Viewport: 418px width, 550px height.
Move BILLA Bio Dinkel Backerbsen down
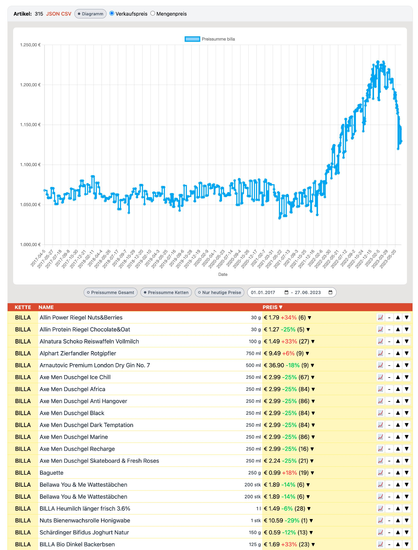click(406, 544)
